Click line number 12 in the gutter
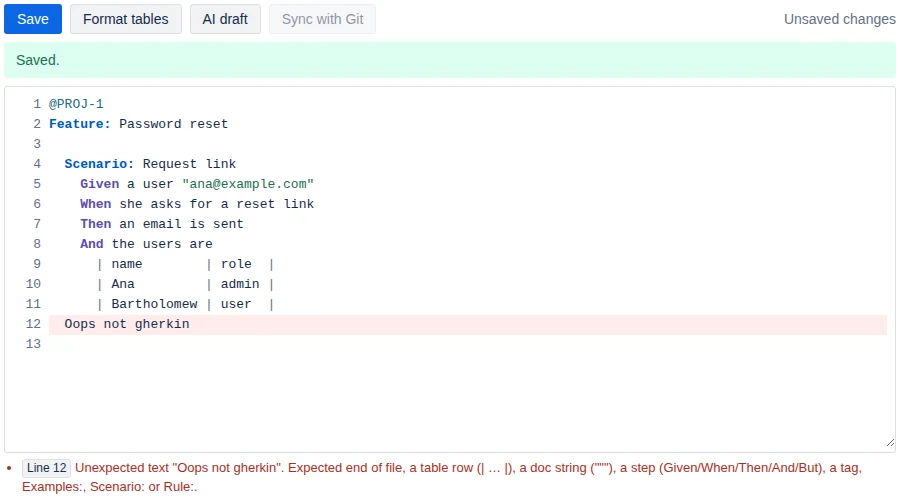 33,324
